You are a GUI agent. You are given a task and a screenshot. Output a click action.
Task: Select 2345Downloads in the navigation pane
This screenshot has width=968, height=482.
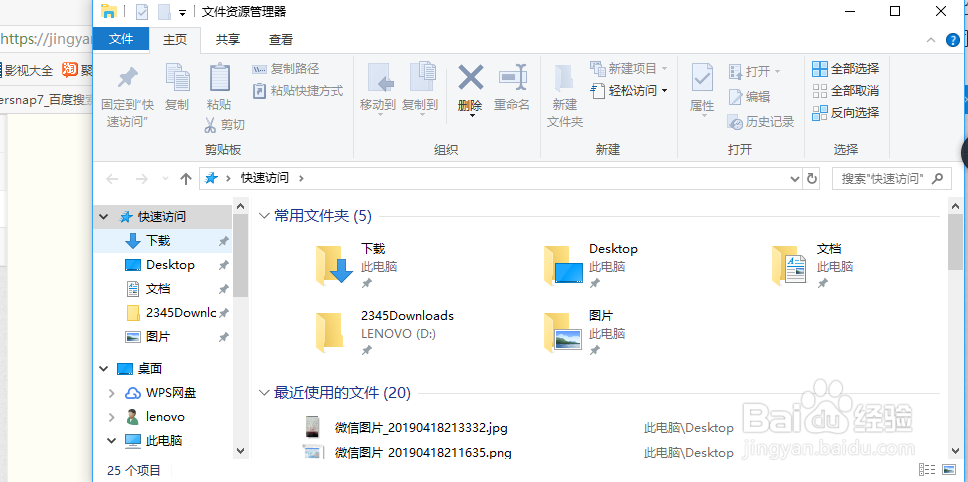[163, 313]
